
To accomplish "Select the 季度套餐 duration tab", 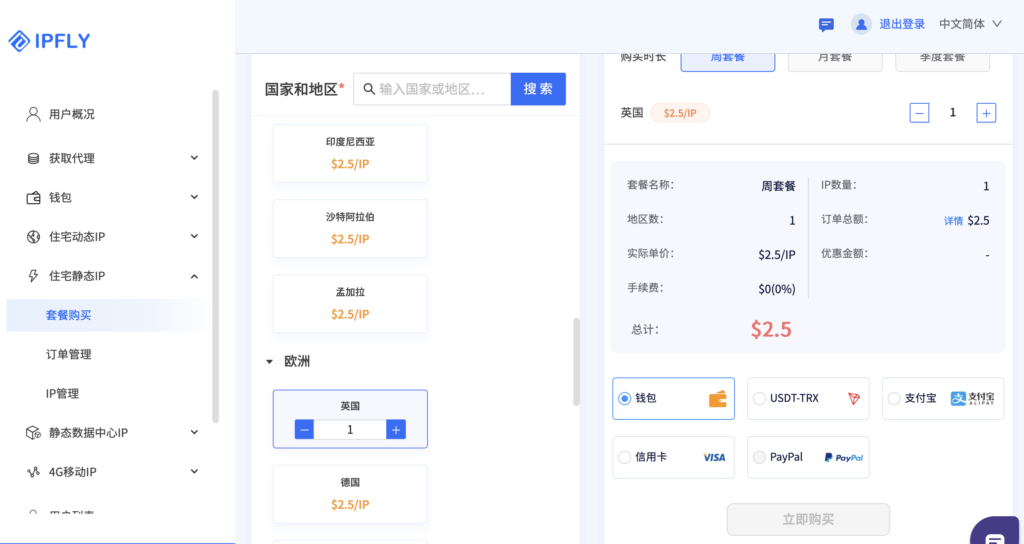I will click(942, 58).
